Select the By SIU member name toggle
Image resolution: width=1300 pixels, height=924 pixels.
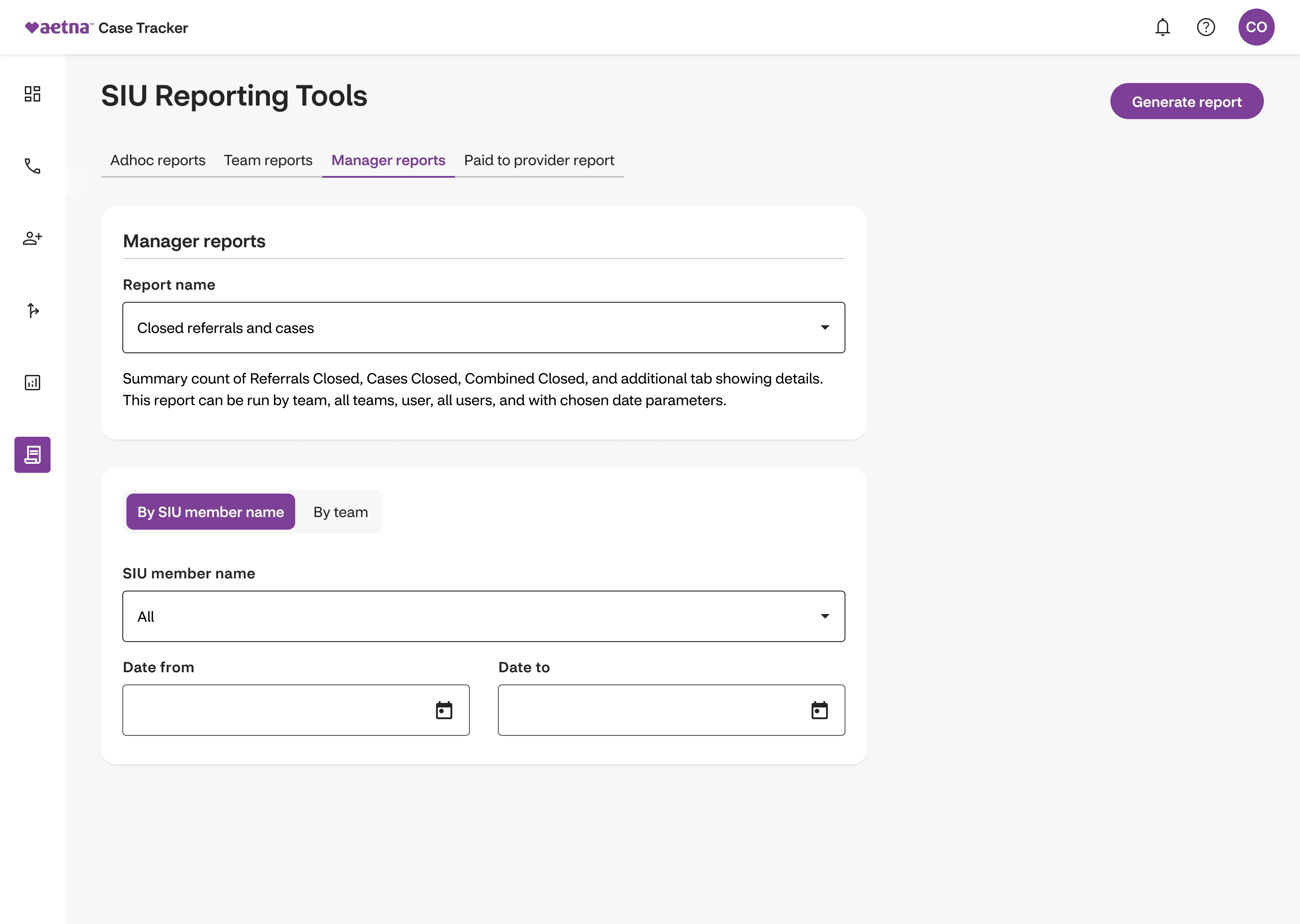pyautogui.click(x=211, y=512)
